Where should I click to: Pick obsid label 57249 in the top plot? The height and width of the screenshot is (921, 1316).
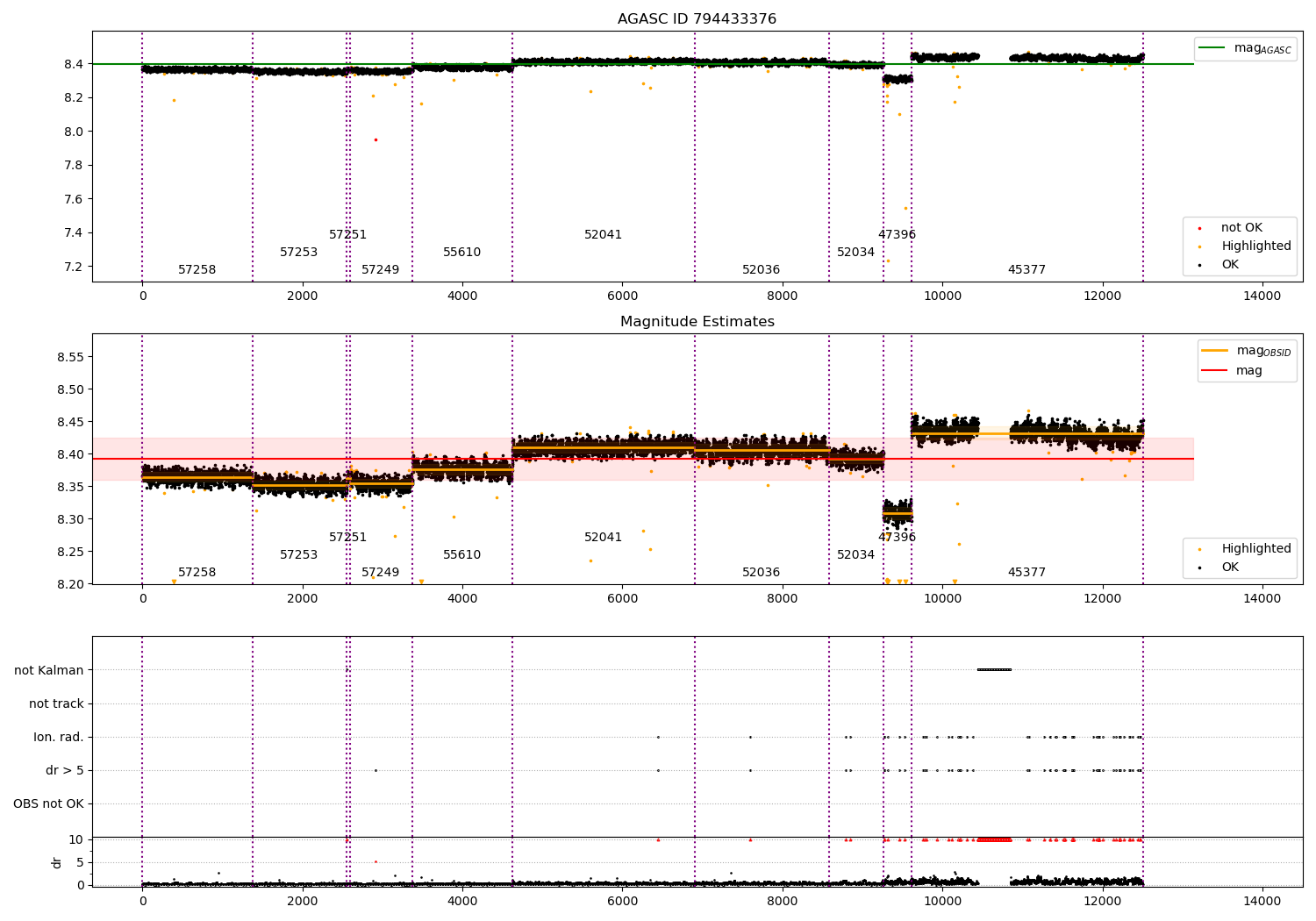(x=380, y=270)
